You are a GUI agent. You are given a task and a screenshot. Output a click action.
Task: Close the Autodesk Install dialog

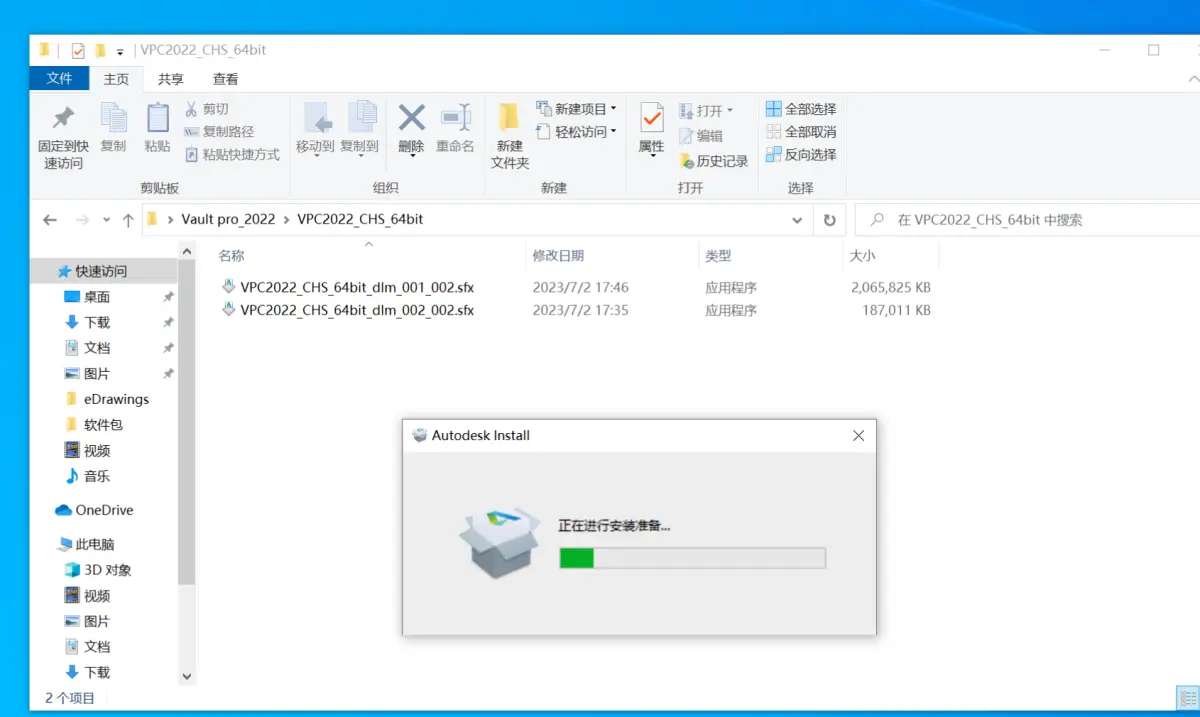tap(858, 435)
